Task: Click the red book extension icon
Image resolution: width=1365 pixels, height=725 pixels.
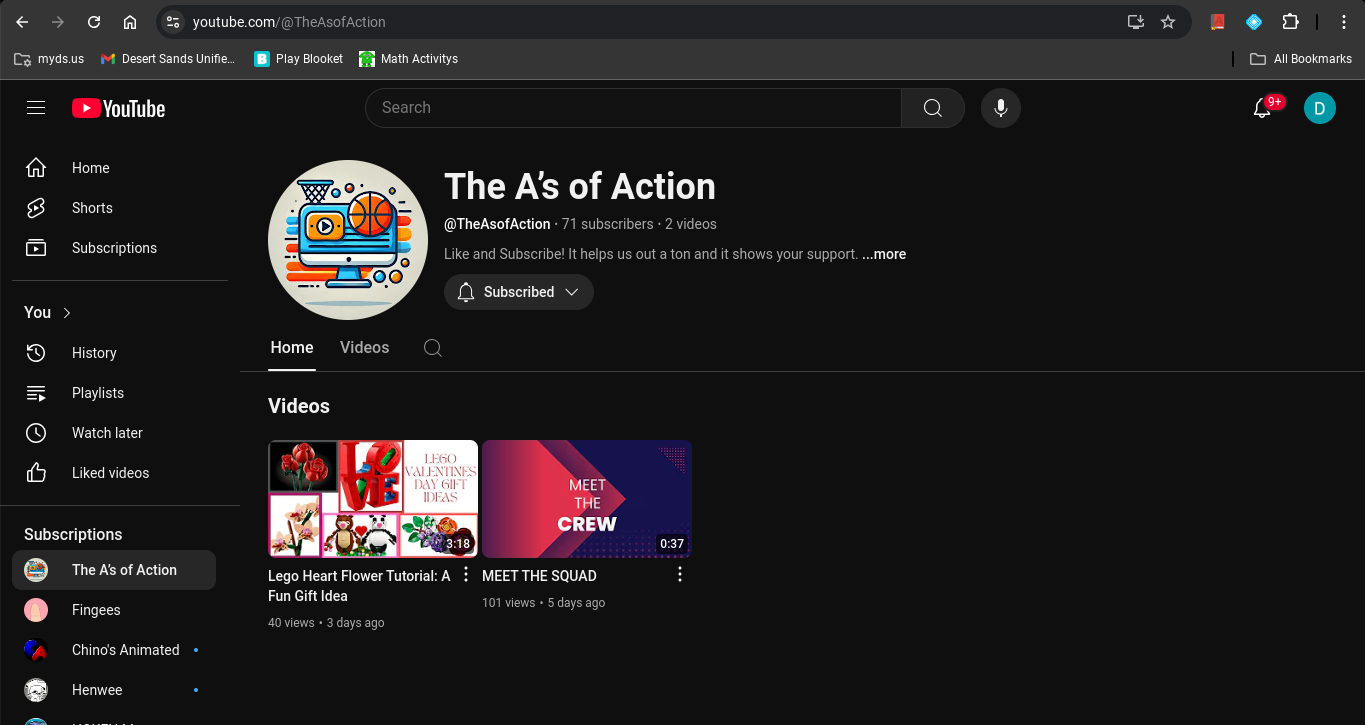Action: [x=1217, y=22]
